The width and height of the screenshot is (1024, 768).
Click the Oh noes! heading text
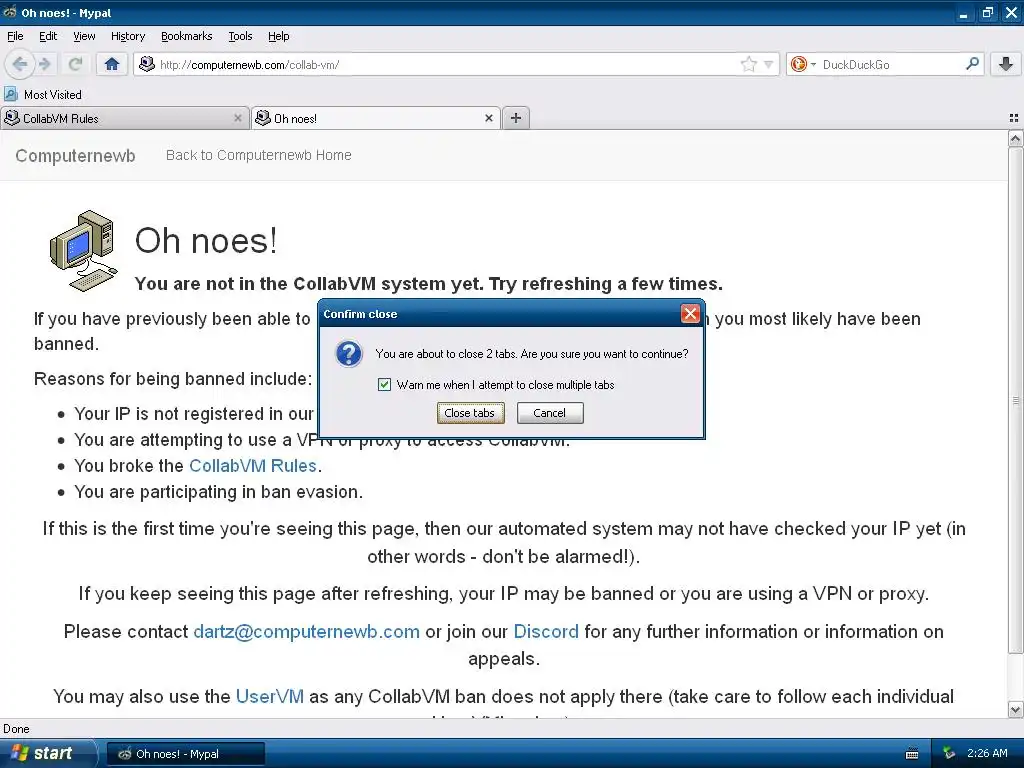click(x=206, y=240)
